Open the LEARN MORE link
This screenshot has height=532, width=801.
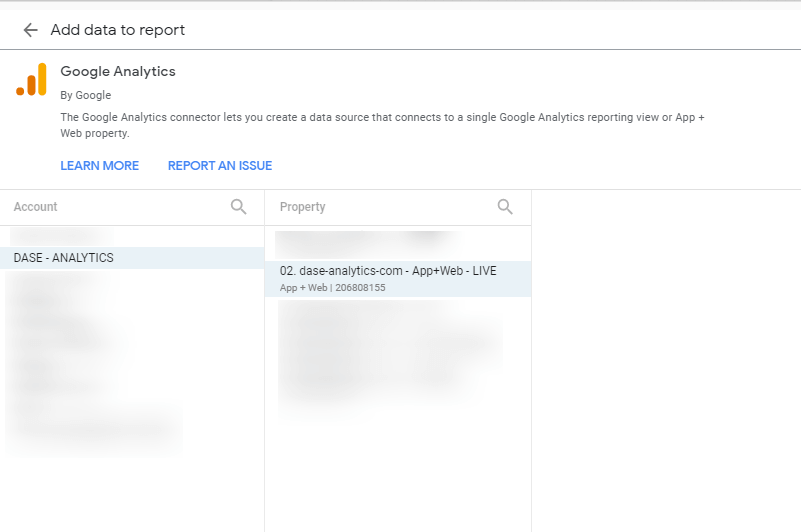point(100,166)
